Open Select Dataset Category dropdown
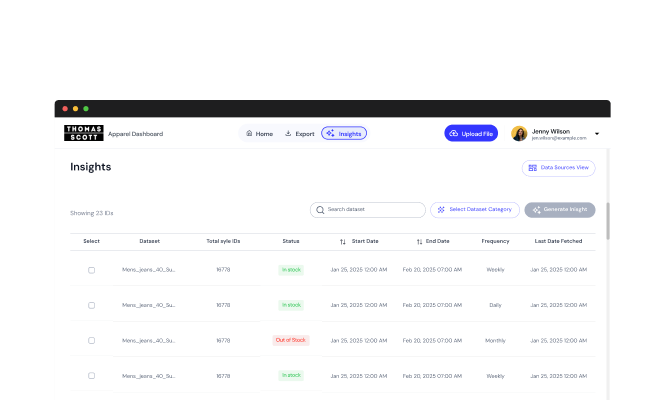This screenshot has width=666, height=400. [474, 210]
